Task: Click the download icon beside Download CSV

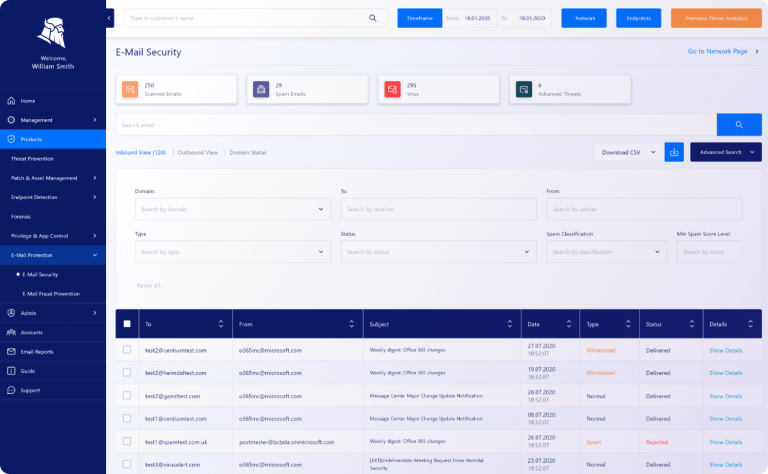Action: click(x=675, y=152)
